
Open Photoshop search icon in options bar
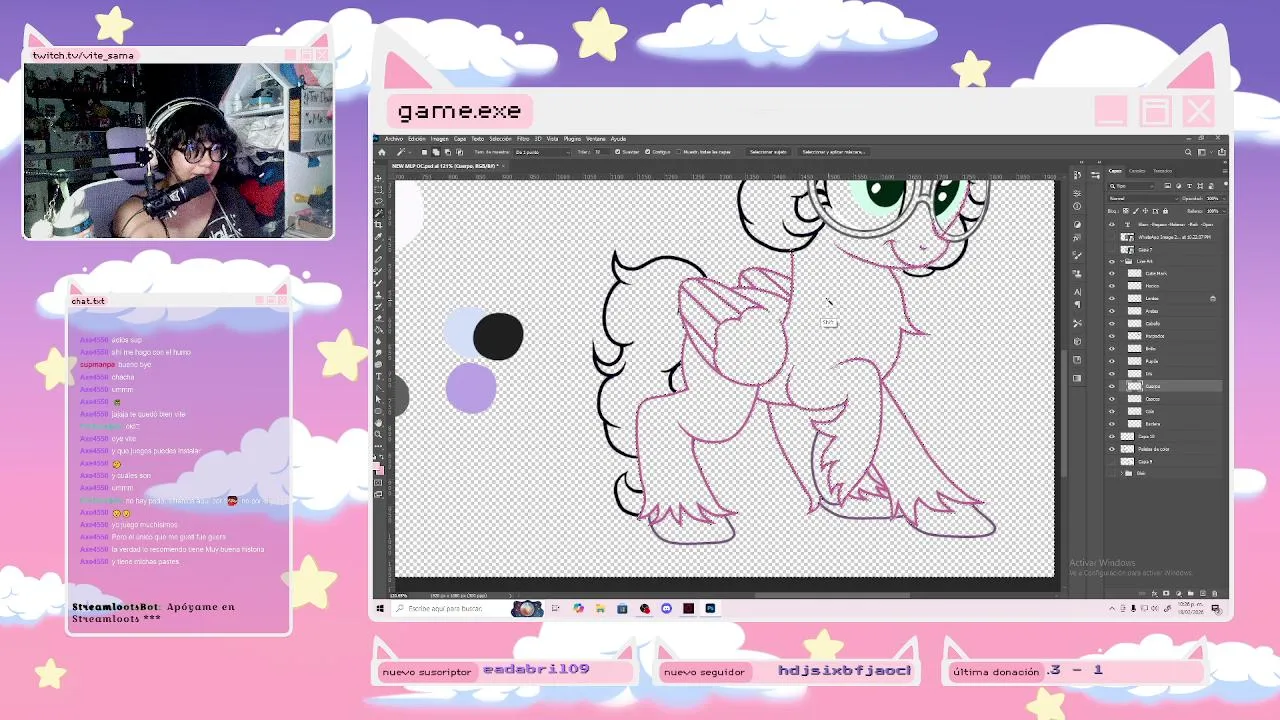(x=1188, y=152)
